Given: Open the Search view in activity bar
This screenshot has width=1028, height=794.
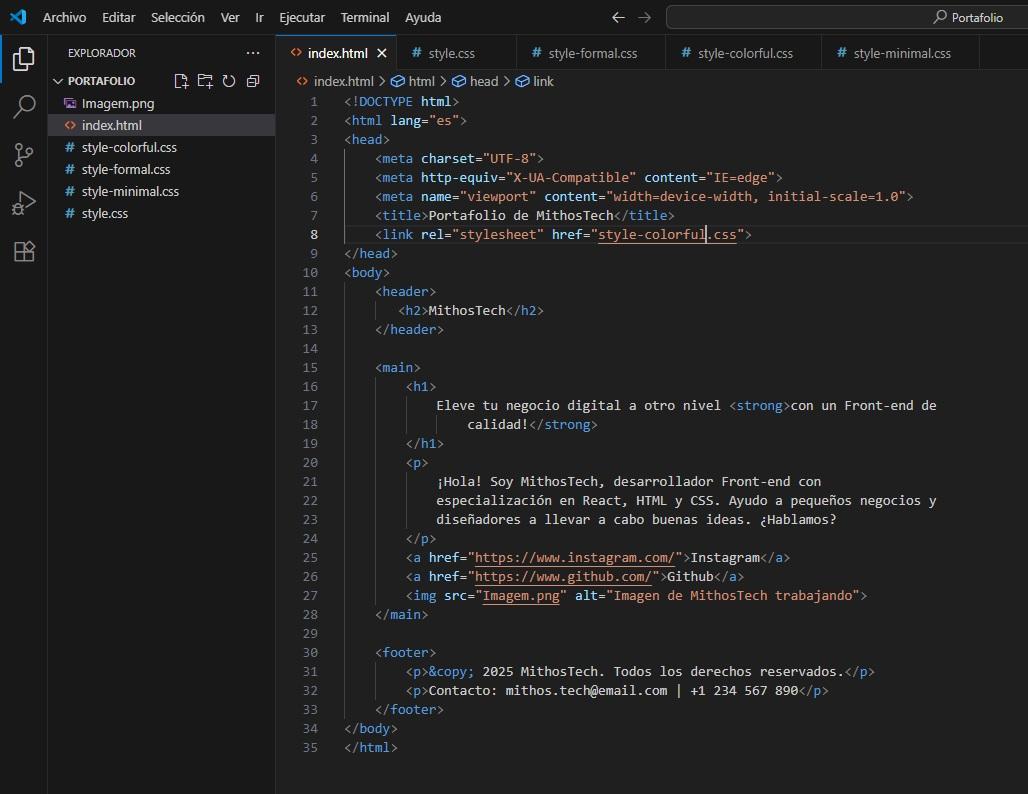Looking at the screenshot, I should pyautogui.click(x=24, y=106).
